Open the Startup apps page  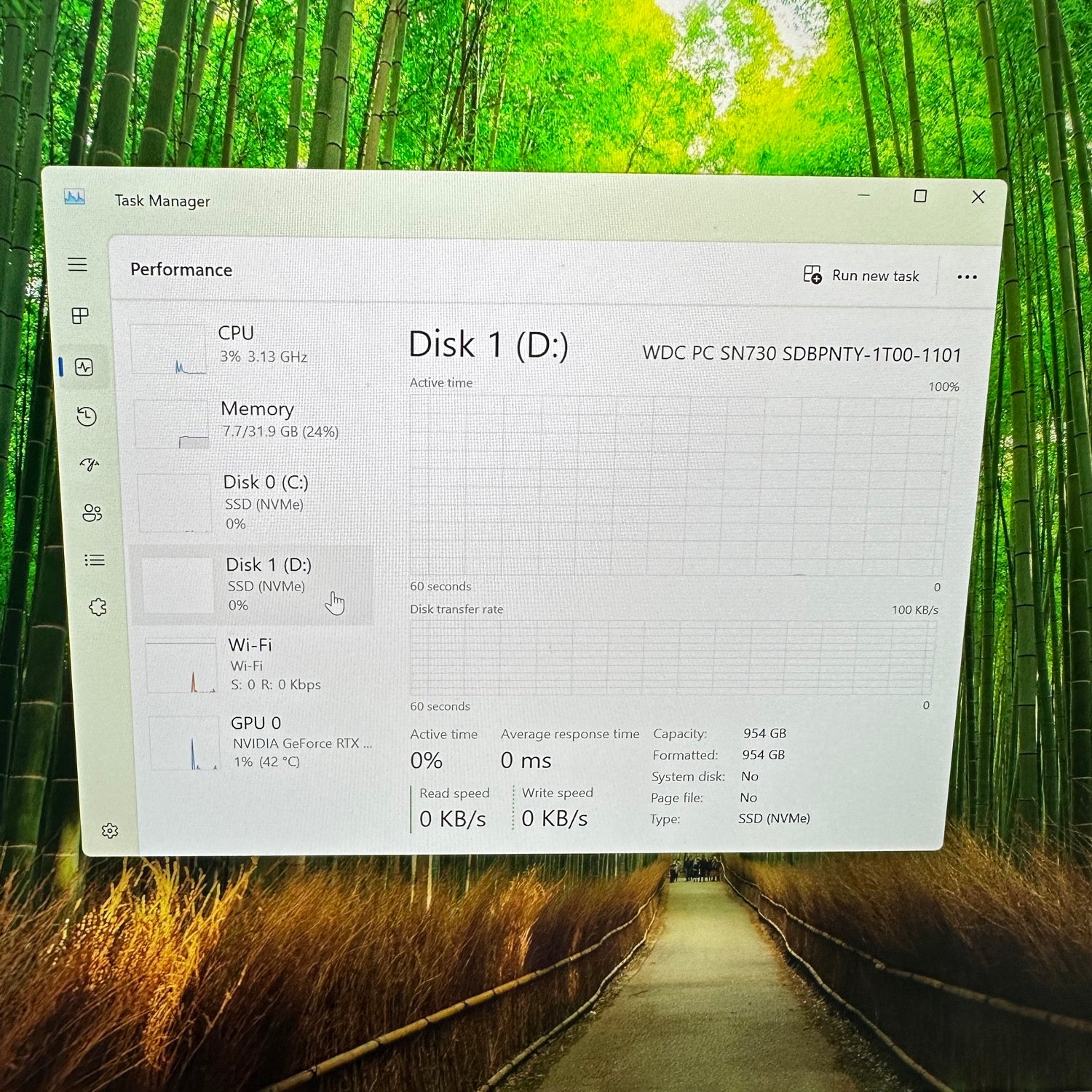[x=89, y=464]
